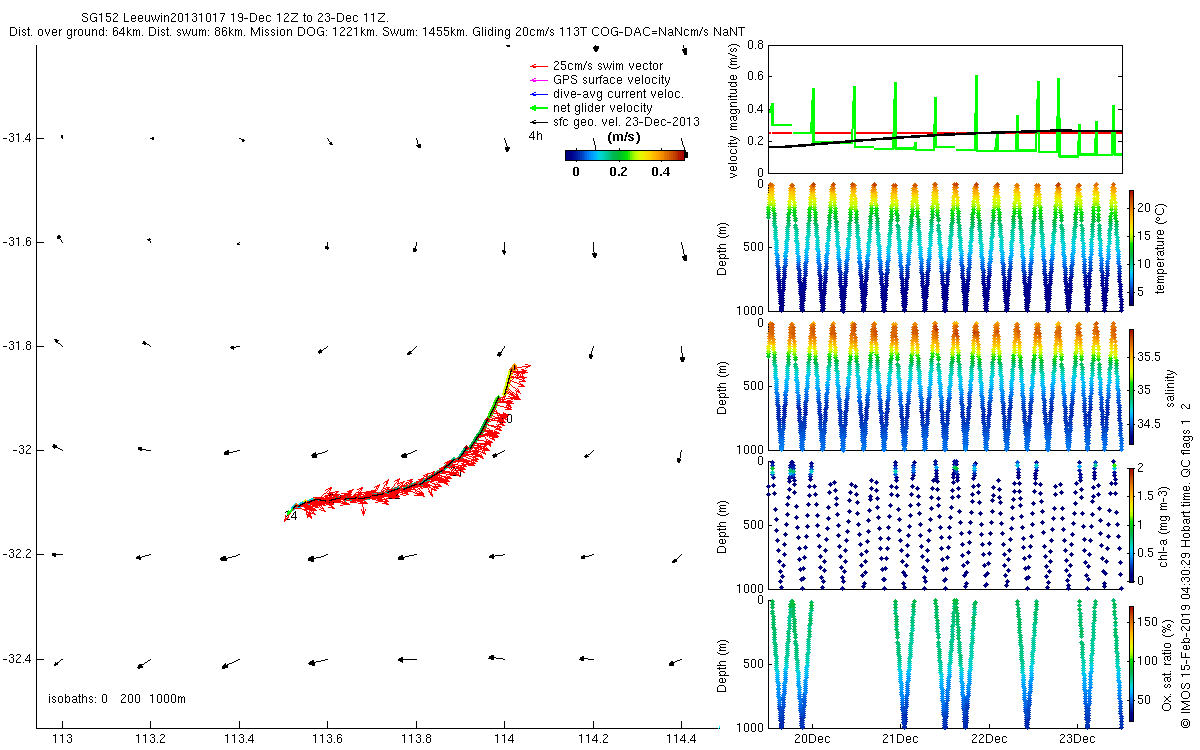Viewport: 1200px width, 750px height.
Task: Click the 'Ox. sat. ratio (%)' colorbar label
Action: [1165, 663]
